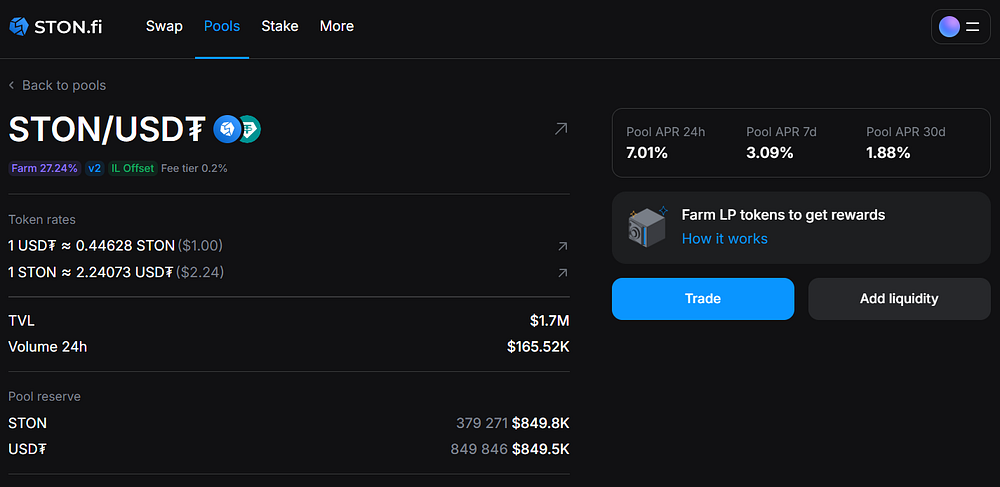The height and width of the screenshot is (487, 1000).
Task: Open the hamburger menu icon
Action: click(x=973, y=27)
